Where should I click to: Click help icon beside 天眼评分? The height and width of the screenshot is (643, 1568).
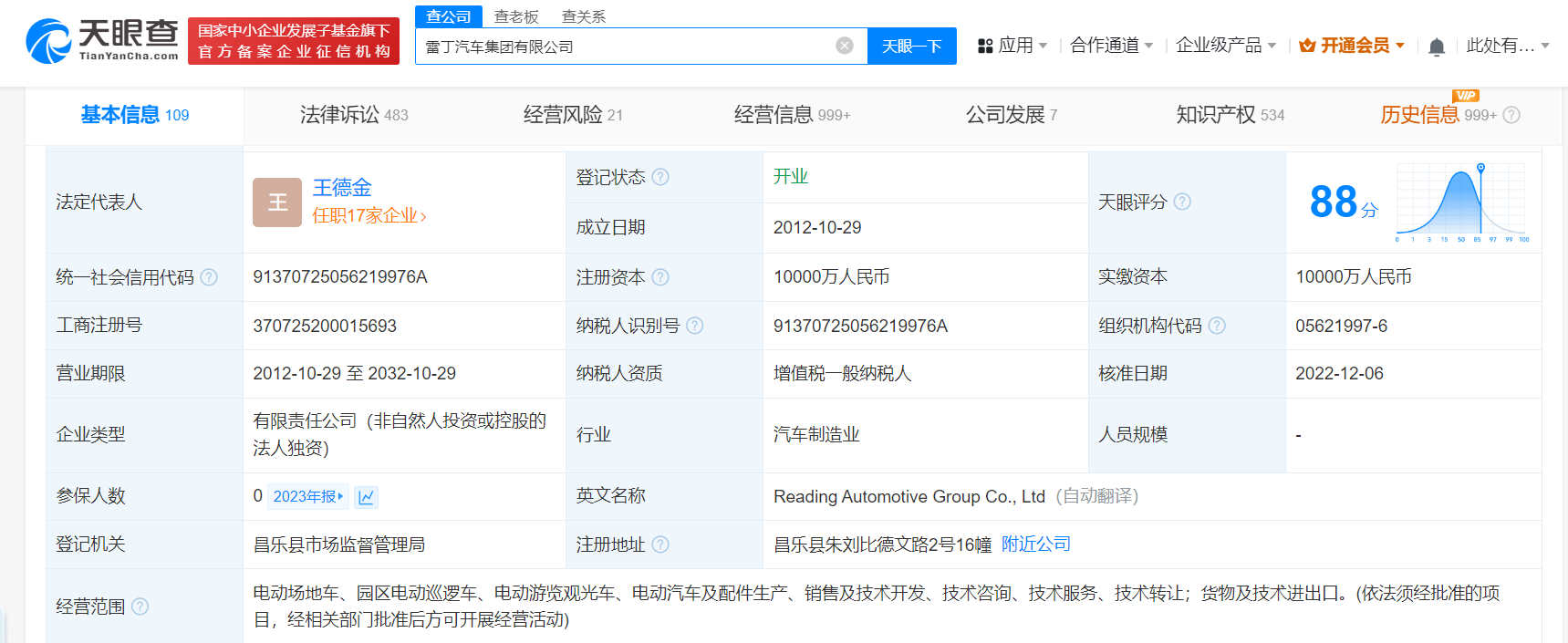pos(1182,202)
